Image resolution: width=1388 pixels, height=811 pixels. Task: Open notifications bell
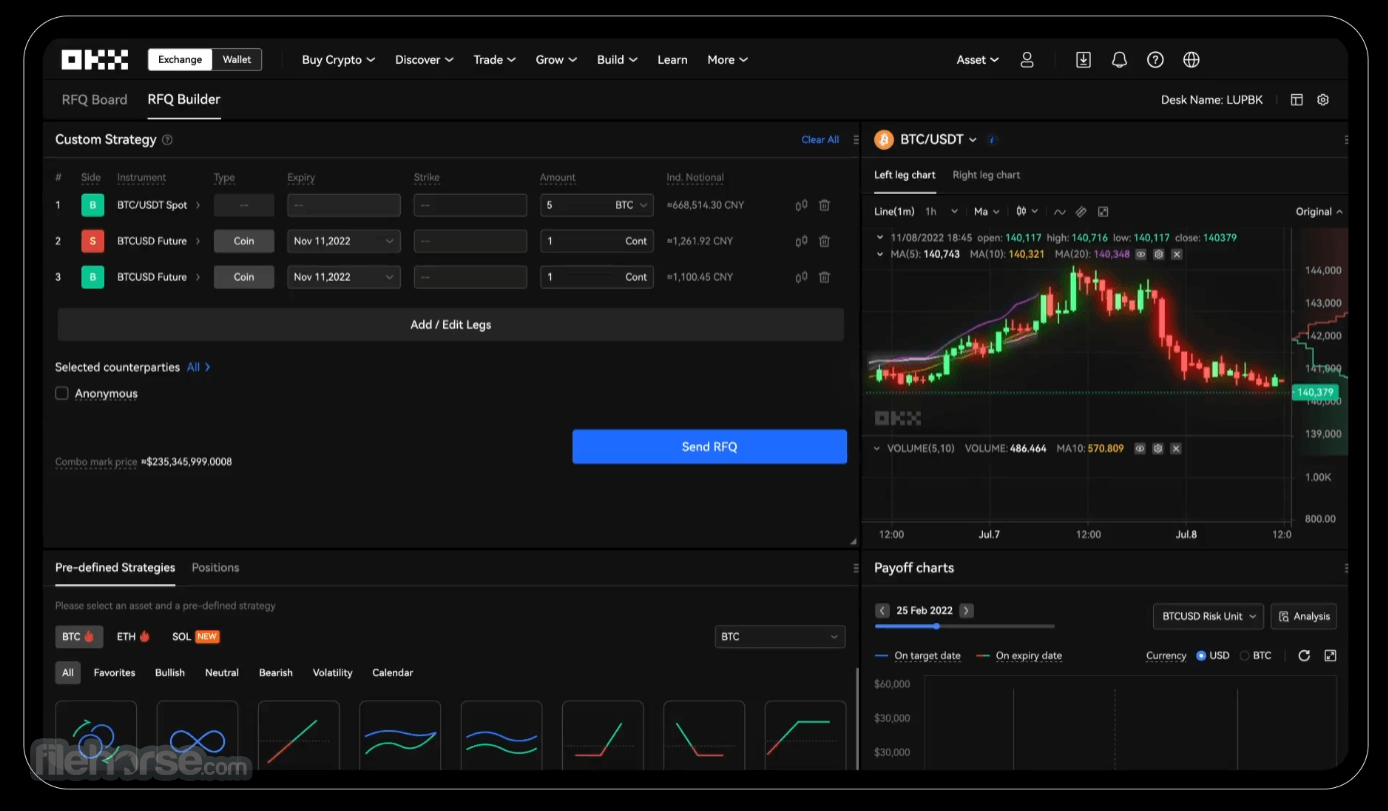[1119, 60]
